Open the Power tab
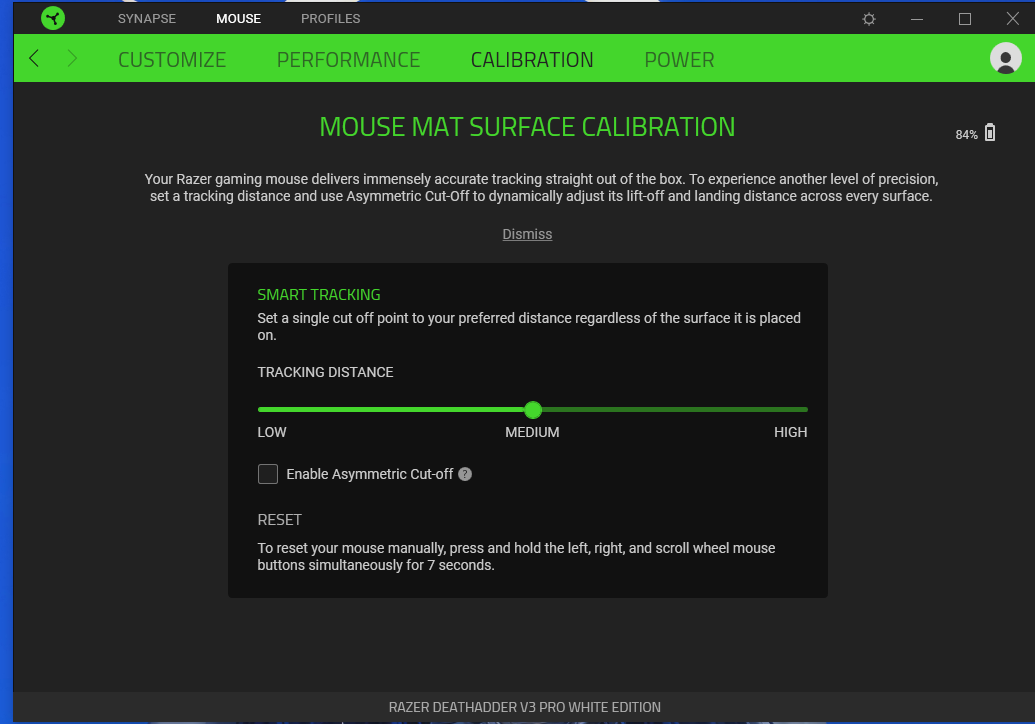This screenshot has width=1035, height=724. (679, 60)
